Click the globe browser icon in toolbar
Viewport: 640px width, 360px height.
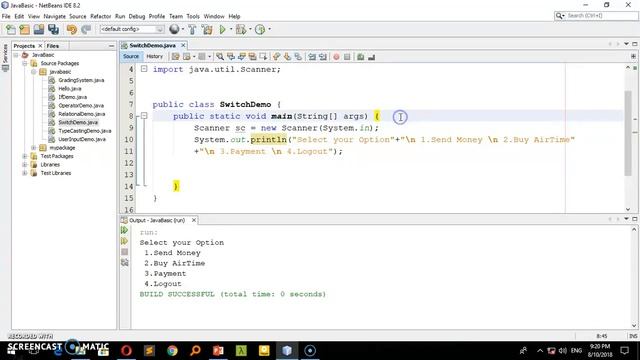[174, 29]
